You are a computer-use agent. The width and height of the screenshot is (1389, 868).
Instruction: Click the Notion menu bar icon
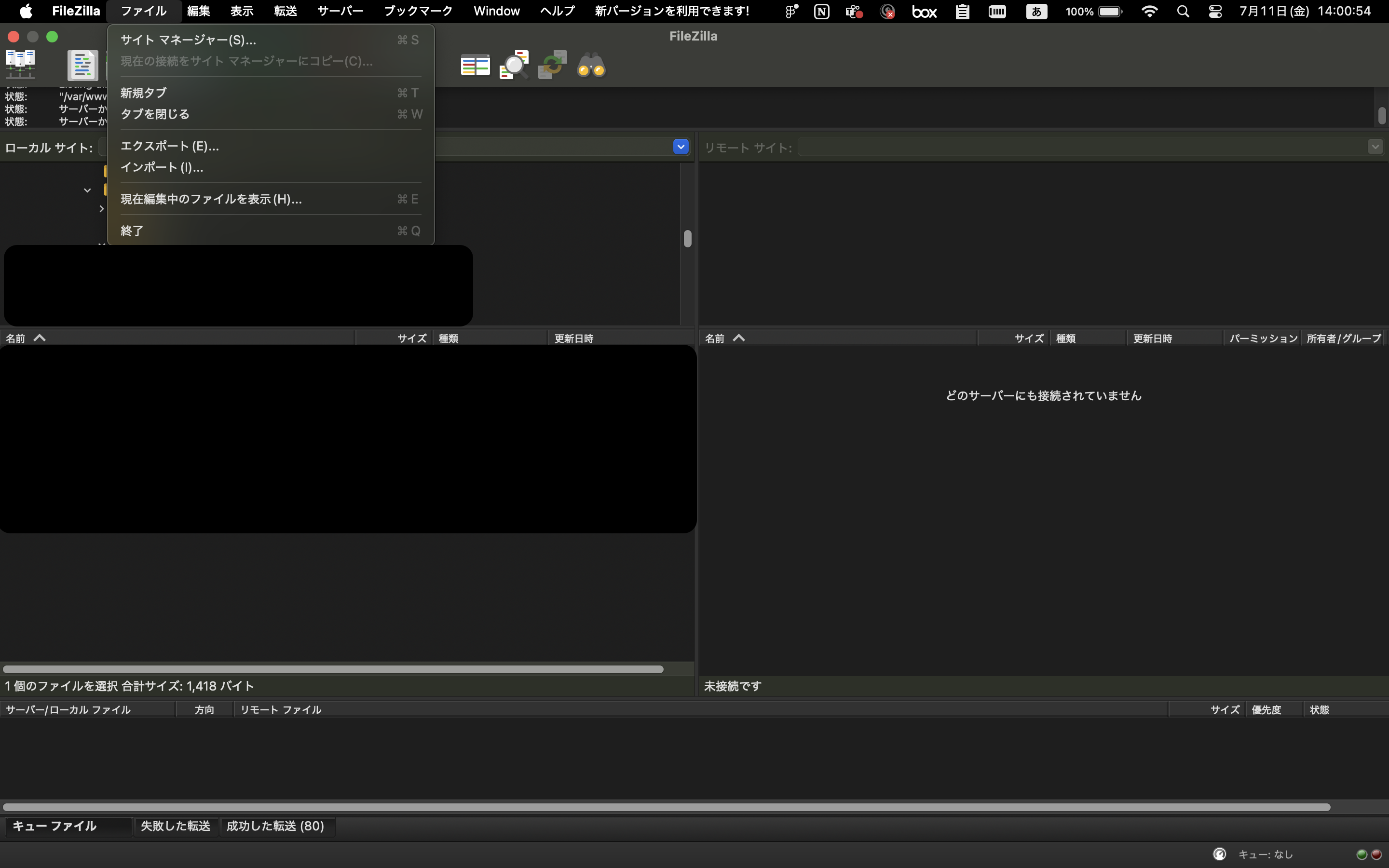coord(822,12)
